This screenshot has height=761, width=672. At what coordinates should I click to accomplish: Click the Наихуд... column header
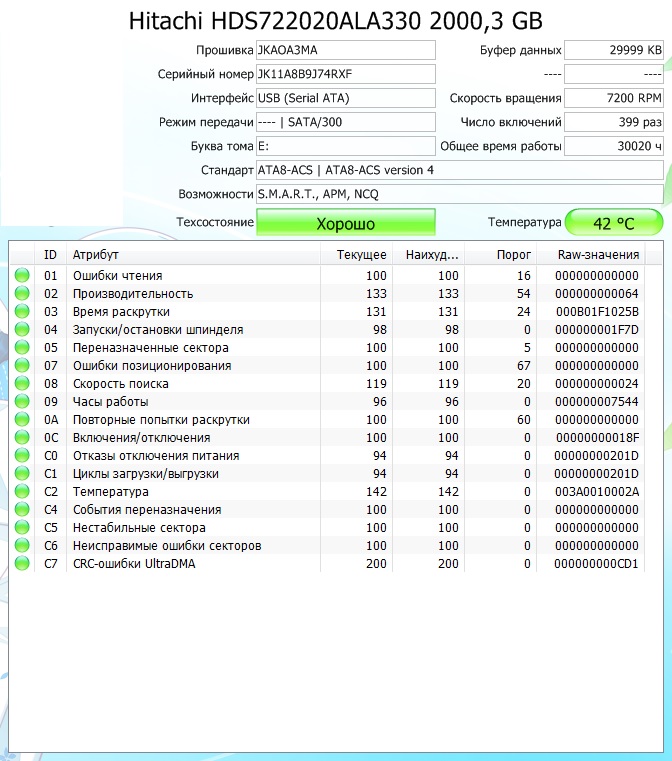coord(428,254)
